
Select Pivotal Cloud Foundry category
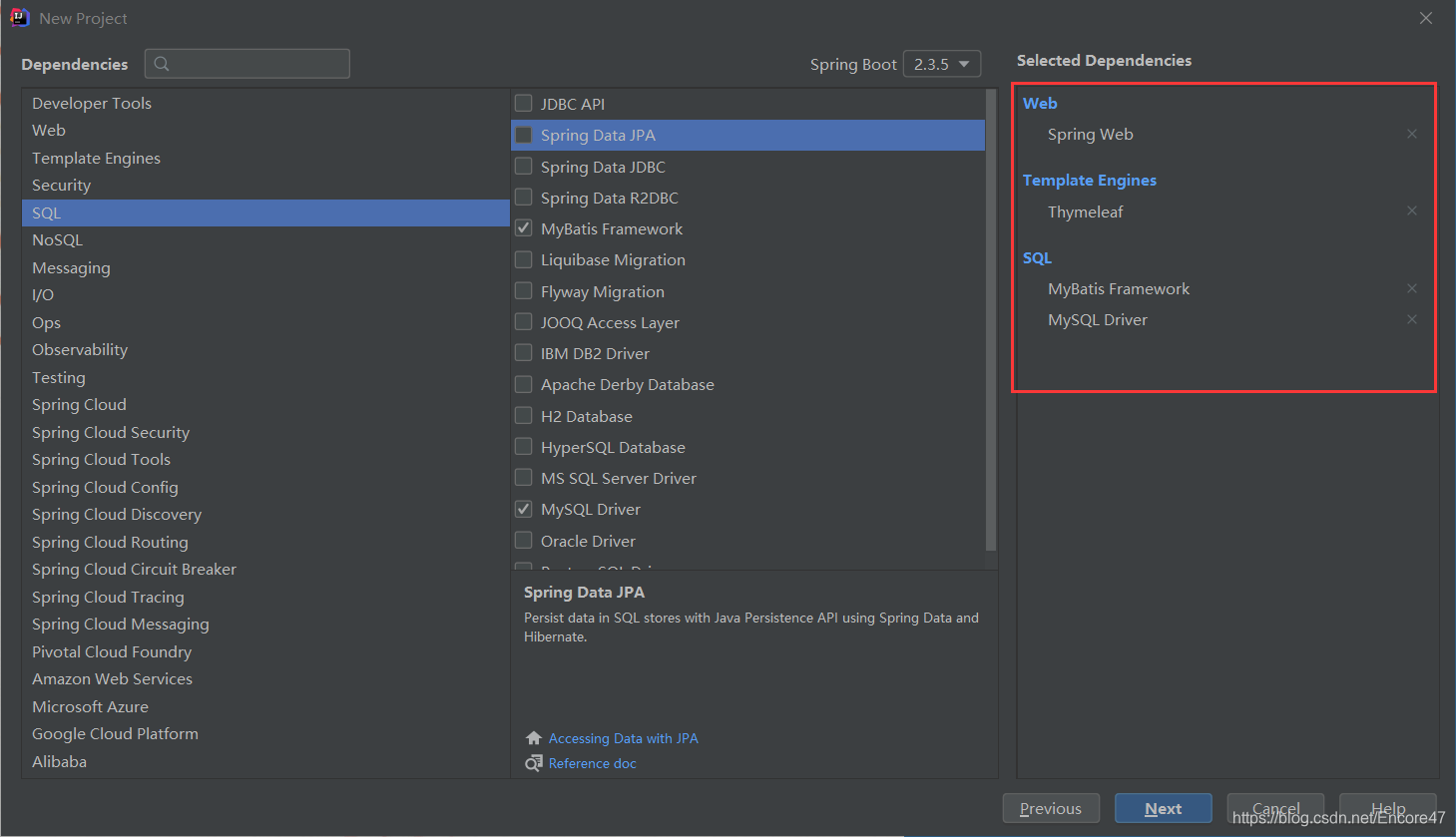[265, 651]
